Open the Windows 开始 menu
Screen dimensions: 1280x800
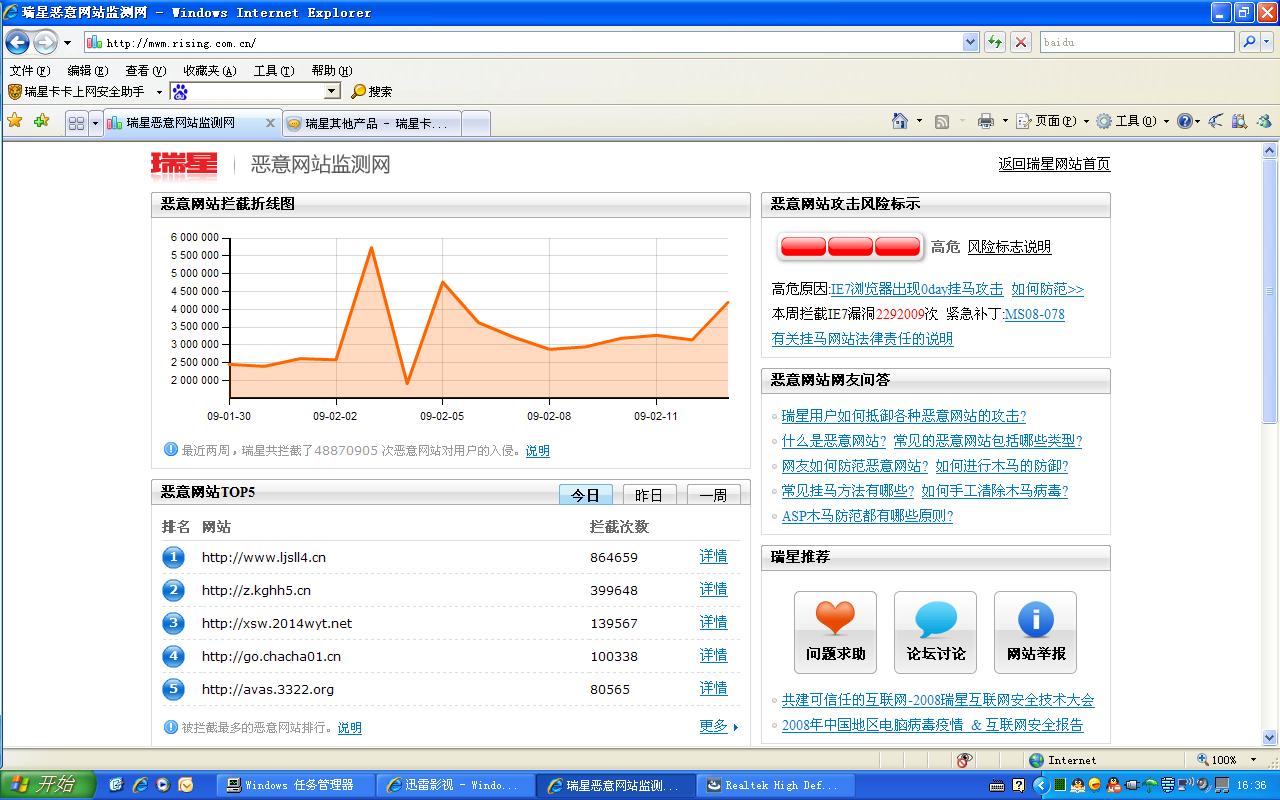point(47,785)
